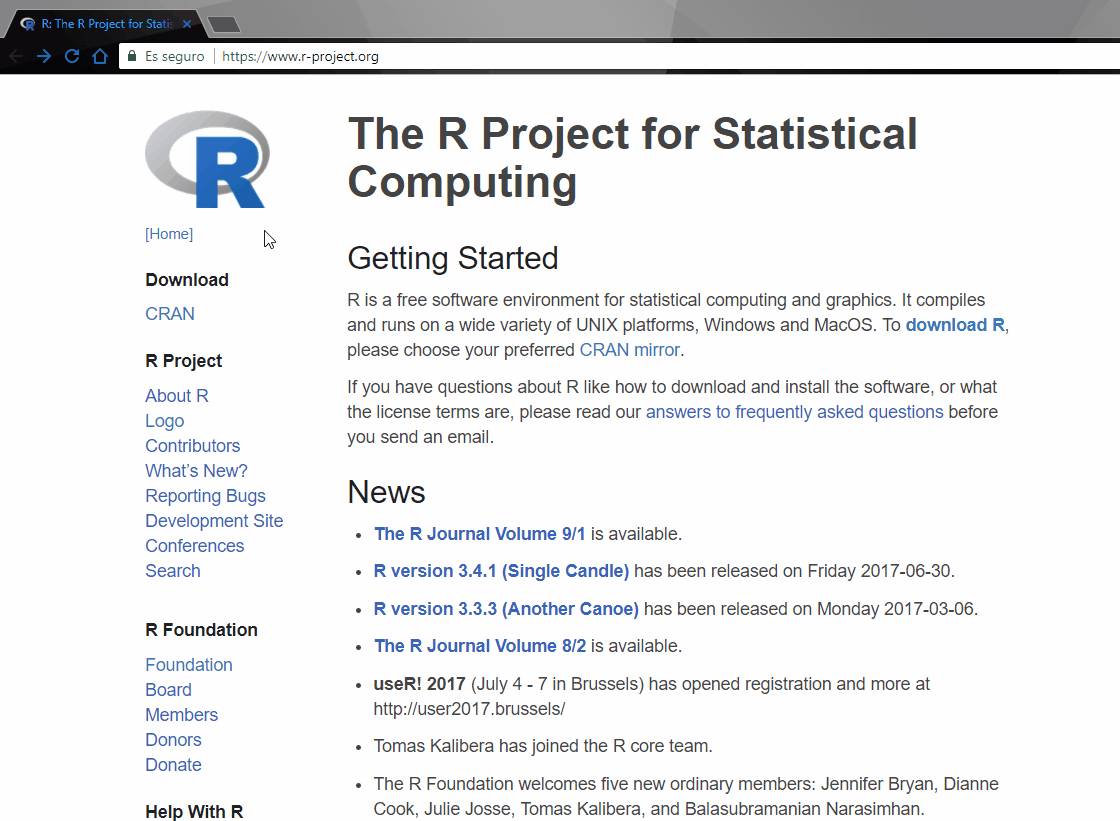Open answers to frequently asked questions
The width and height of the screenshot is (1120, 821).
coord(794,412)
